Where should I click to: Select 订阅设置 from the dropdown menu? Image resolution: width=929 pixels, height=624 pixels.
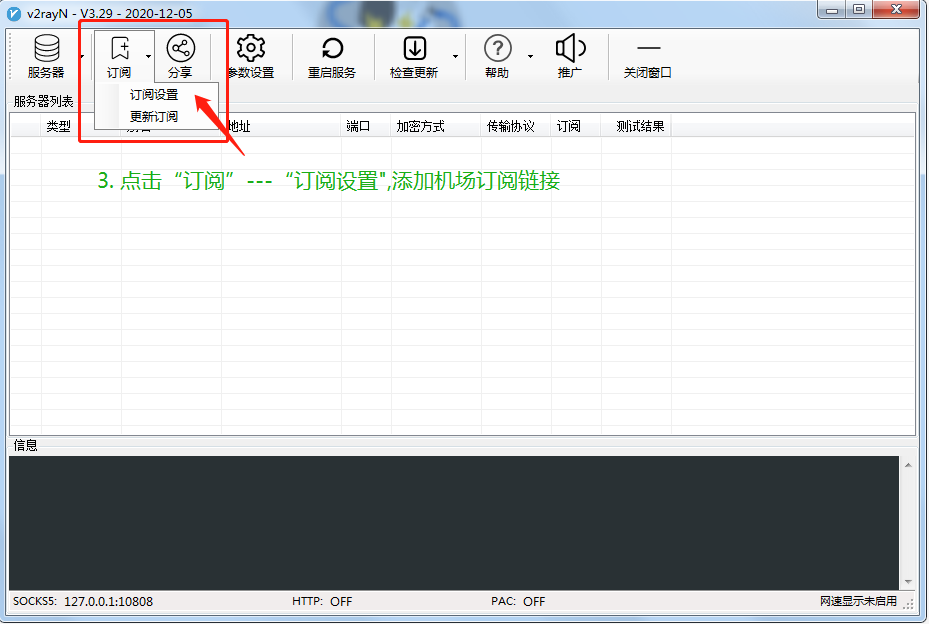pyautogui.click(x=156, y=95)
